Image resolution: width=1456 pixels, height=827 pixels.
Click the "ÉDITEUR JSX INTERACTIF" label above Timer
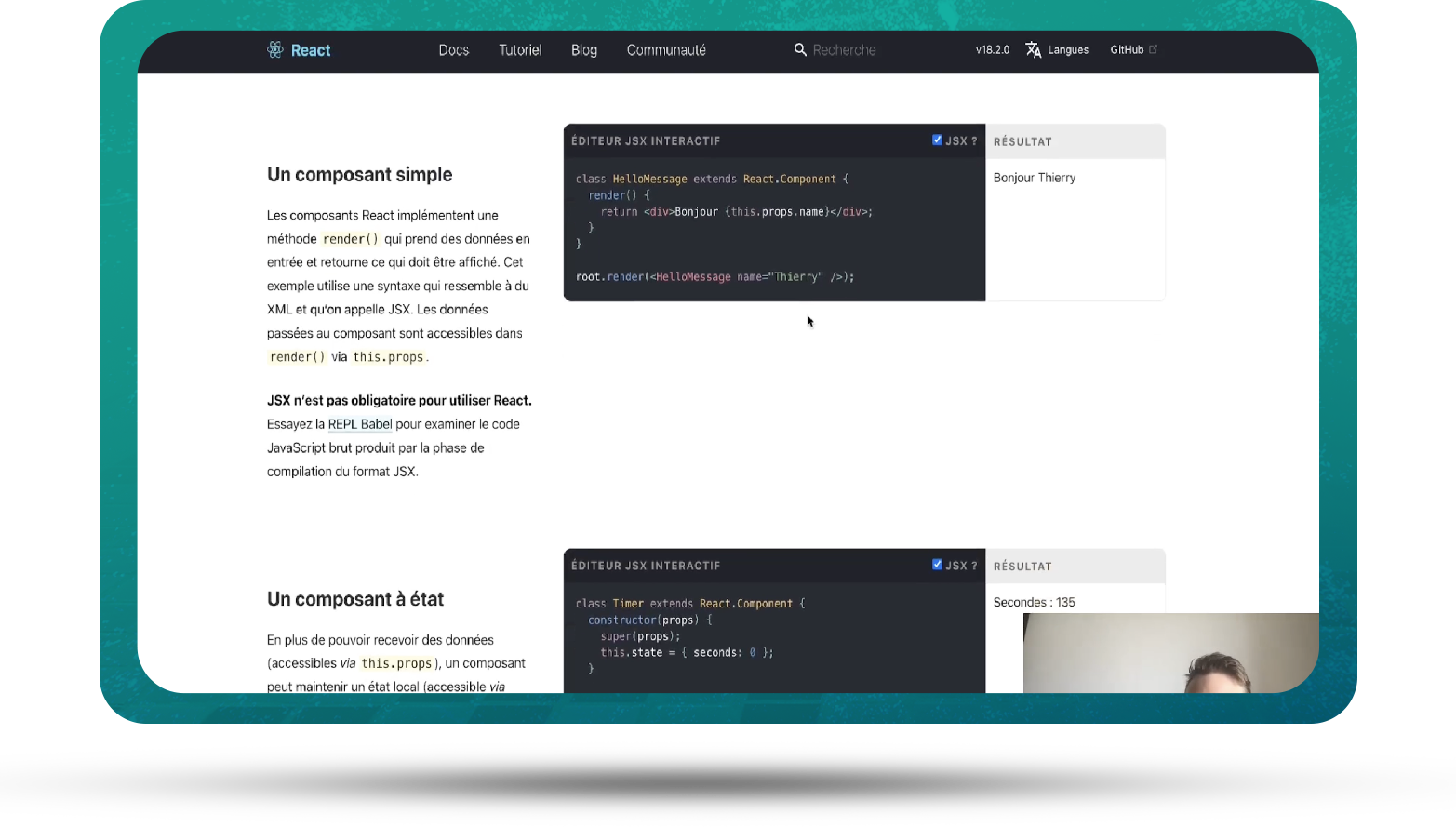point(646,566)
